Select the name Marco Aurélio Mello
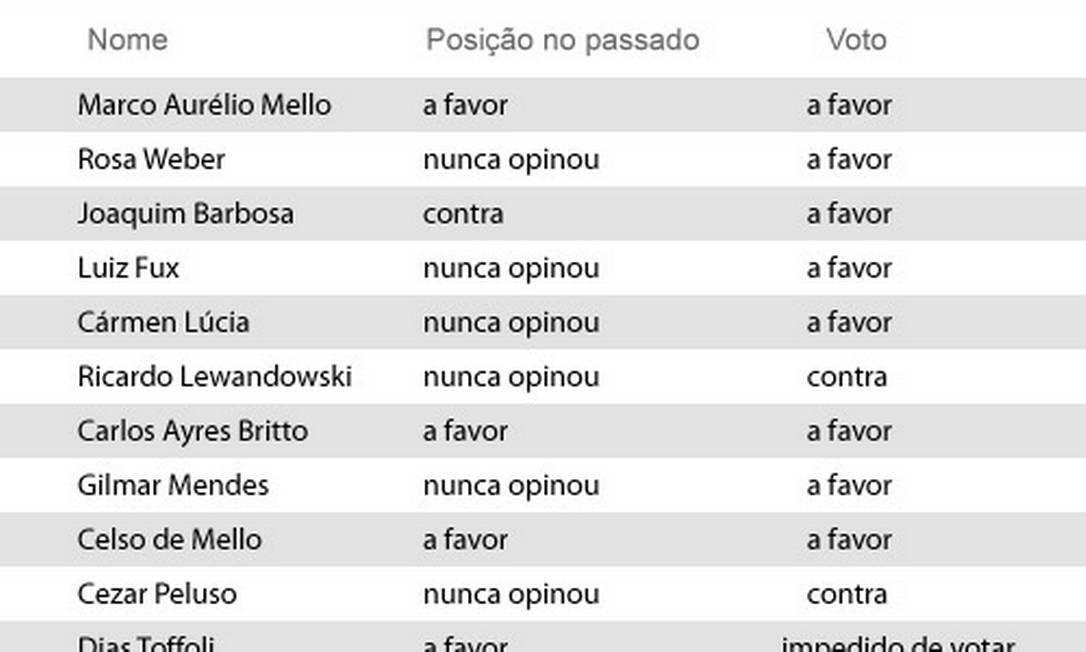The height and width of the screenshot is (652, 1086). point(204,105)
